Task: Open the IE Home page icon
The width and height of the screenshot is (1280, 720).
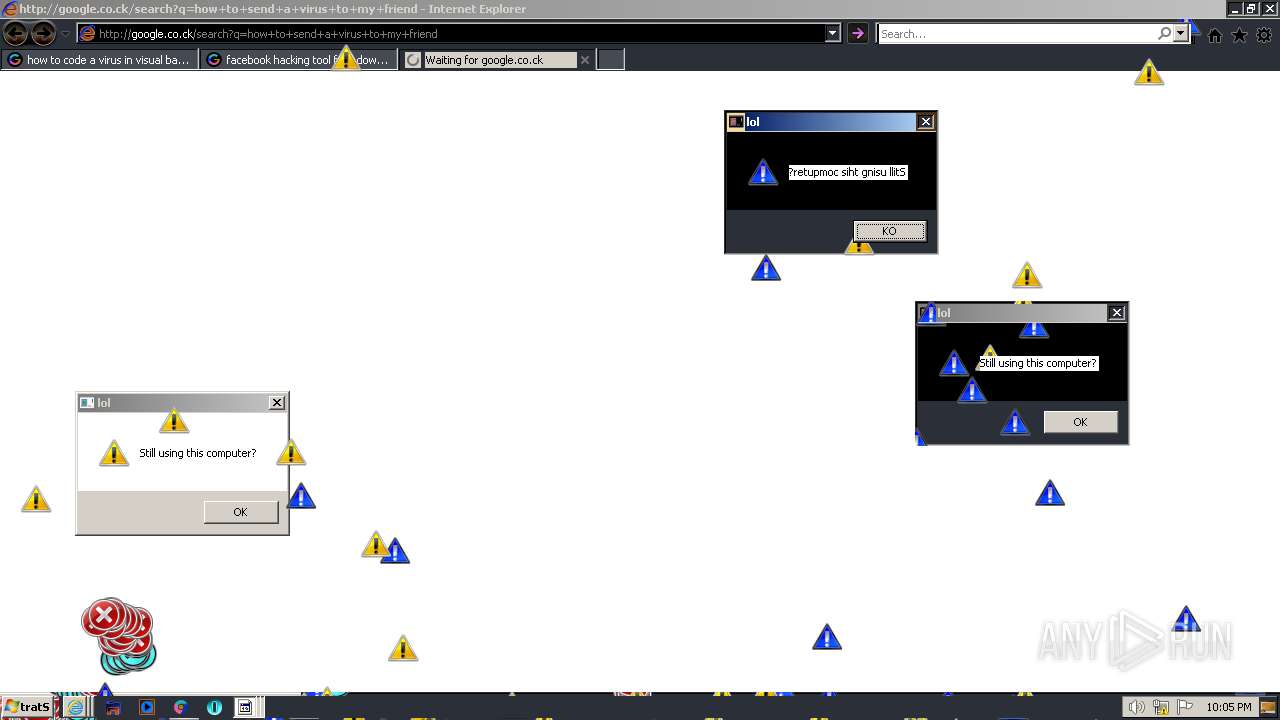Action: 1215,35
